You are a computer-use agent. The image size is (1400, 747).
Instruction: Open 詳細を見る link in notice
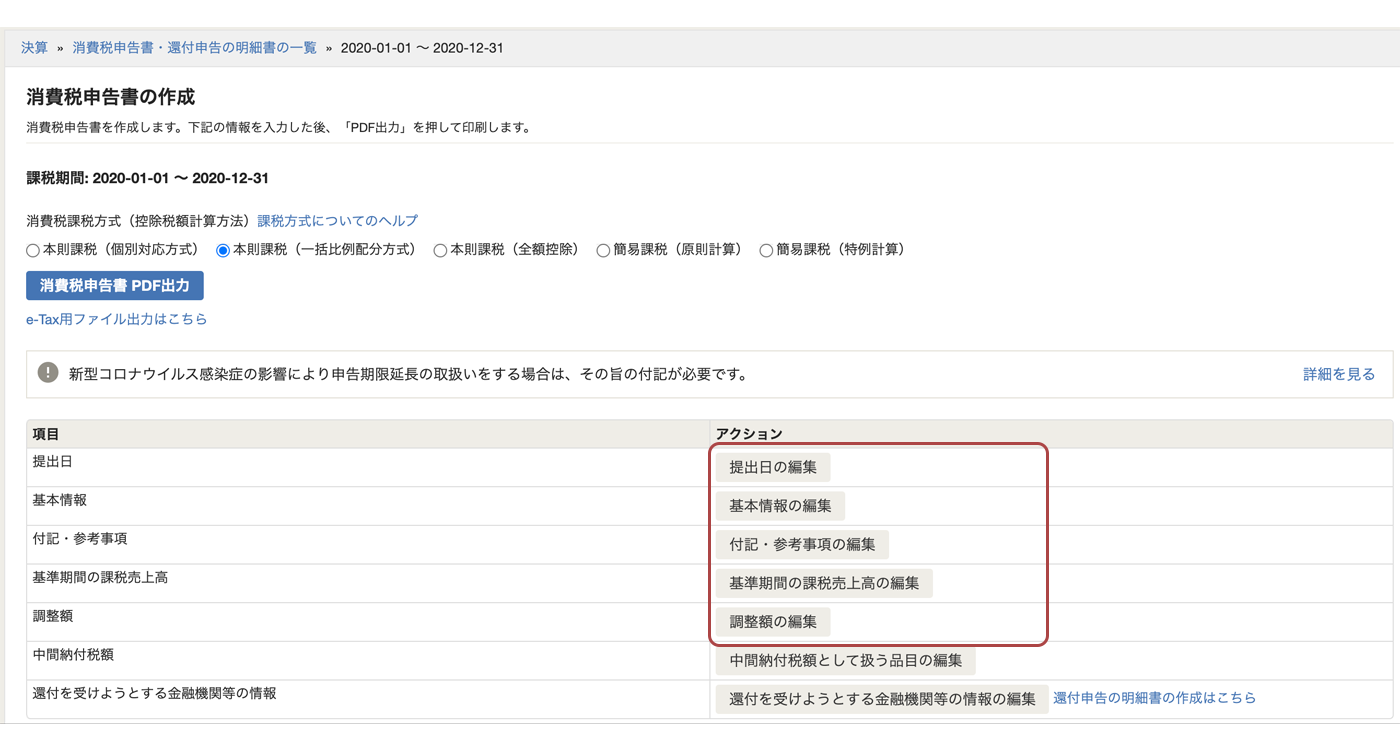tap(1339, 374)
